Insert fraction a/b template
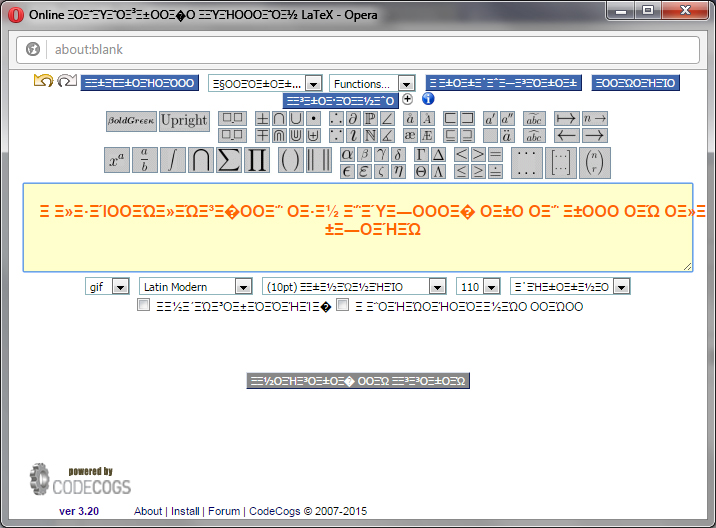Image resolution: width=716 pixels, height=528 pixels. tap(145, 160)
